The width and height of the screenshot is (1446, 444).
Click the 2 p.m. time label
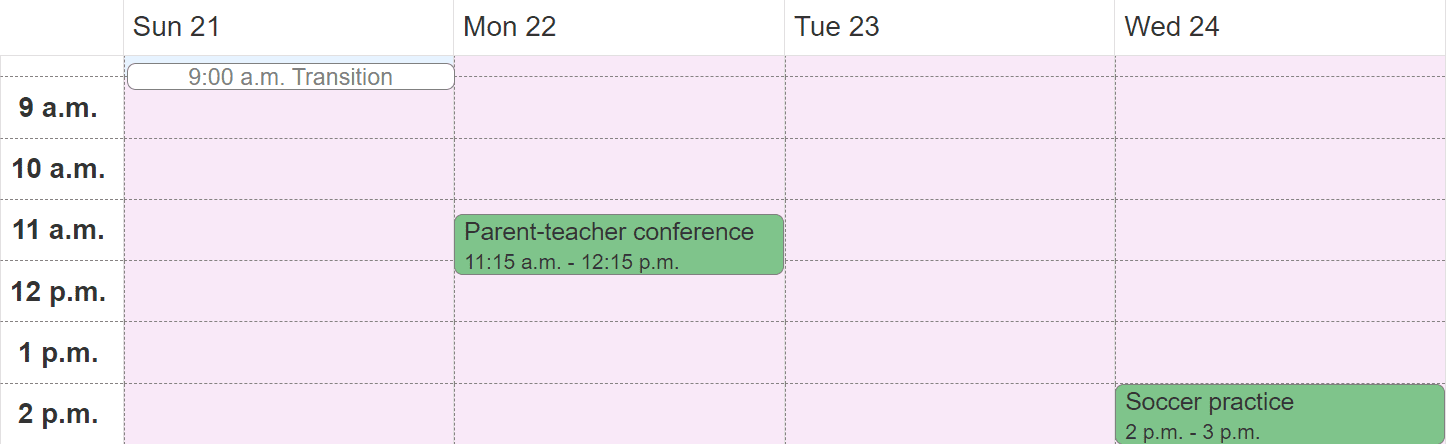[x=58, y=414]
